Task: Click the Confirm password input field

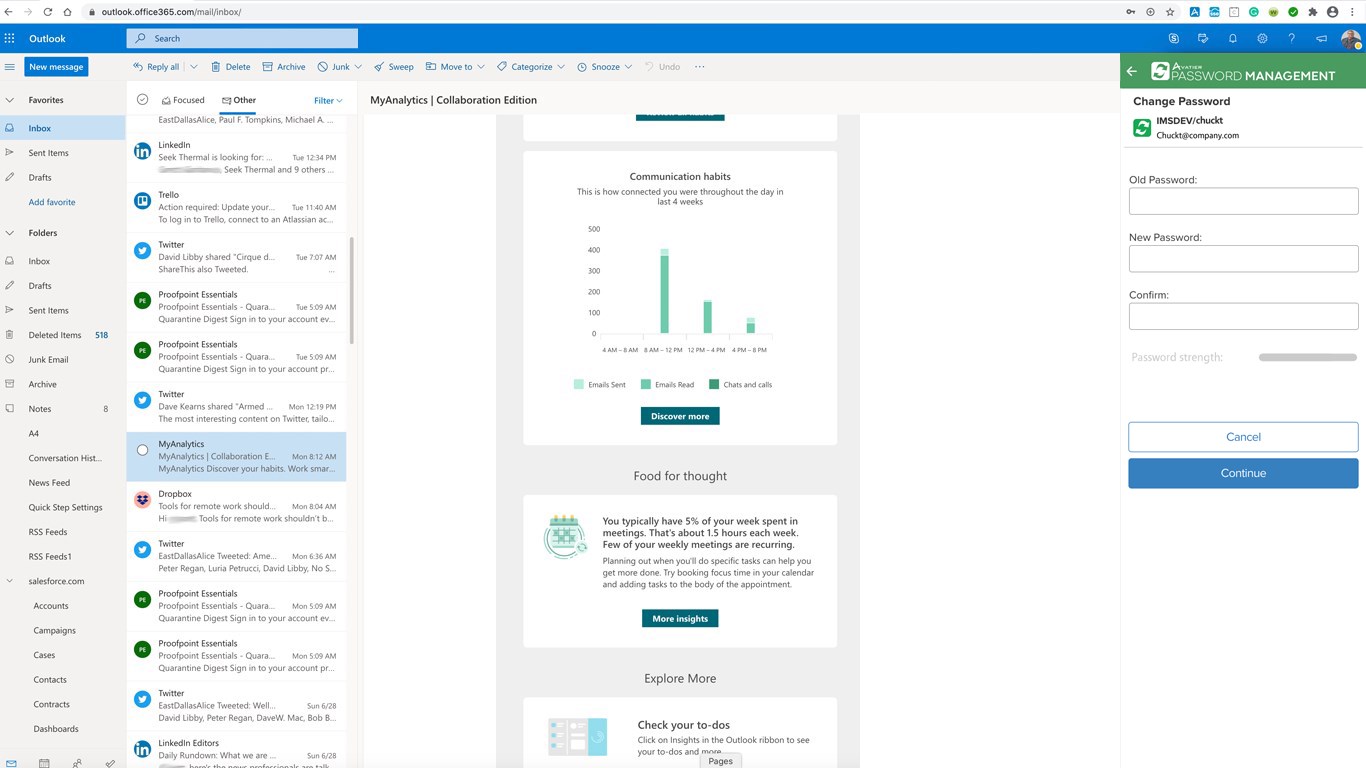Action: (x=1243, y=316)
